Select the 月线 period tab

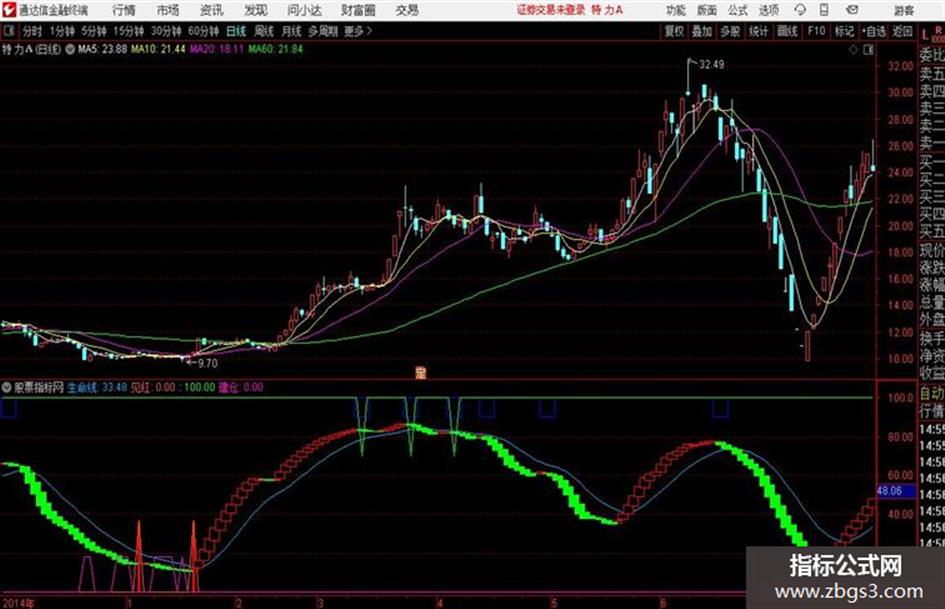tap(292, 31)
